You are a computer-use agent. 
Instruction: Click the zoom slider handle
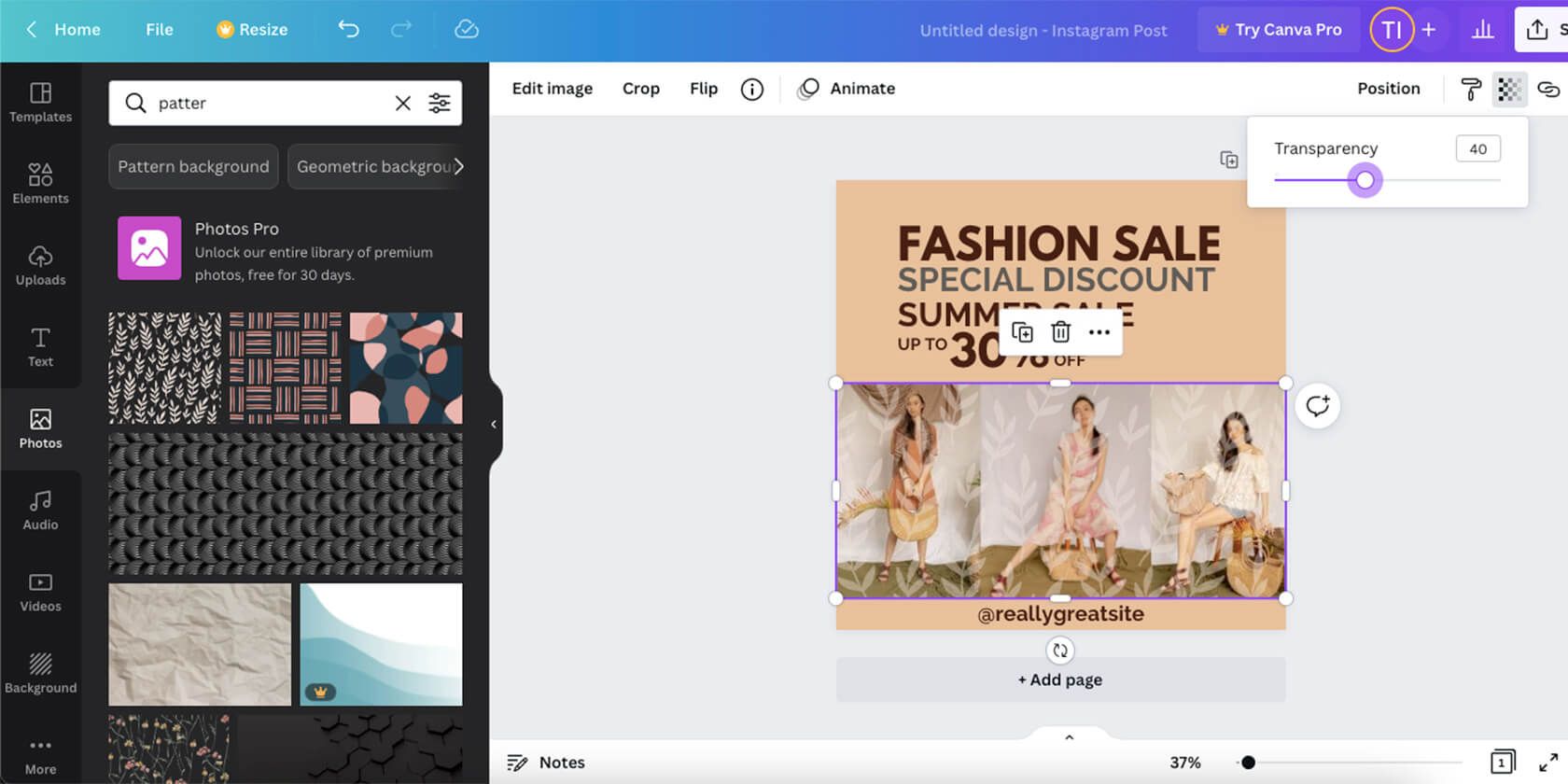[x=1248, y=763]
